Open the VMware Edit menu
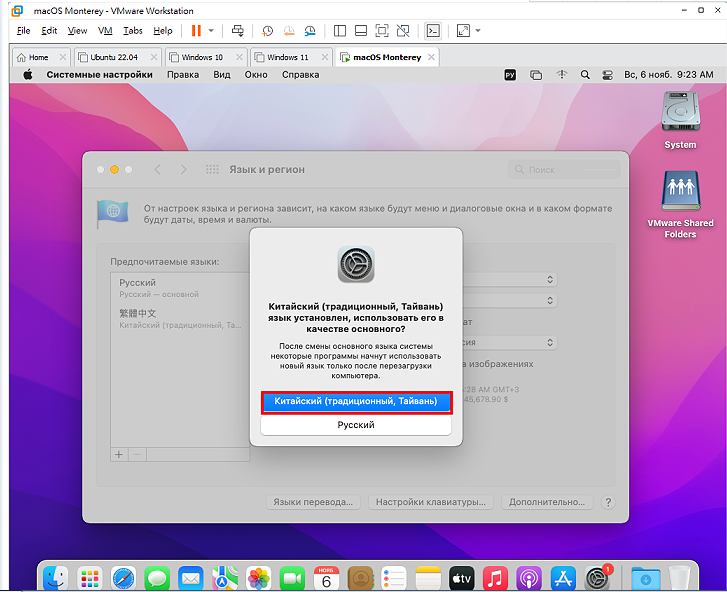The width and height of the screenshot is (727, 592). [x=49, y=31]
